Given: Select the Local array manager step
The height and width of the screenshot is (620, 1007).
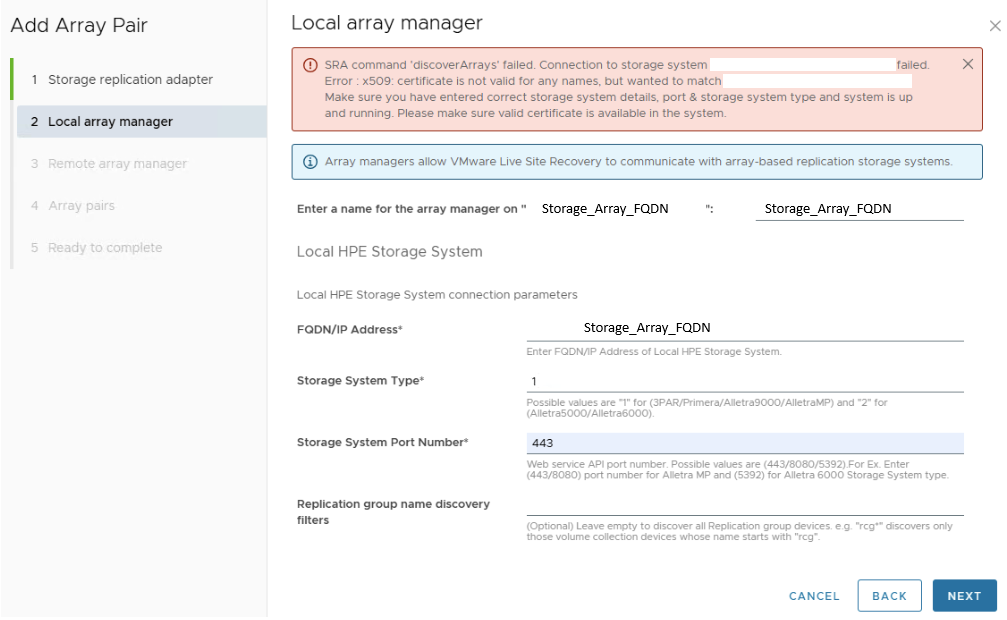Looking at the screenshot, I should [x=110, y=121].
